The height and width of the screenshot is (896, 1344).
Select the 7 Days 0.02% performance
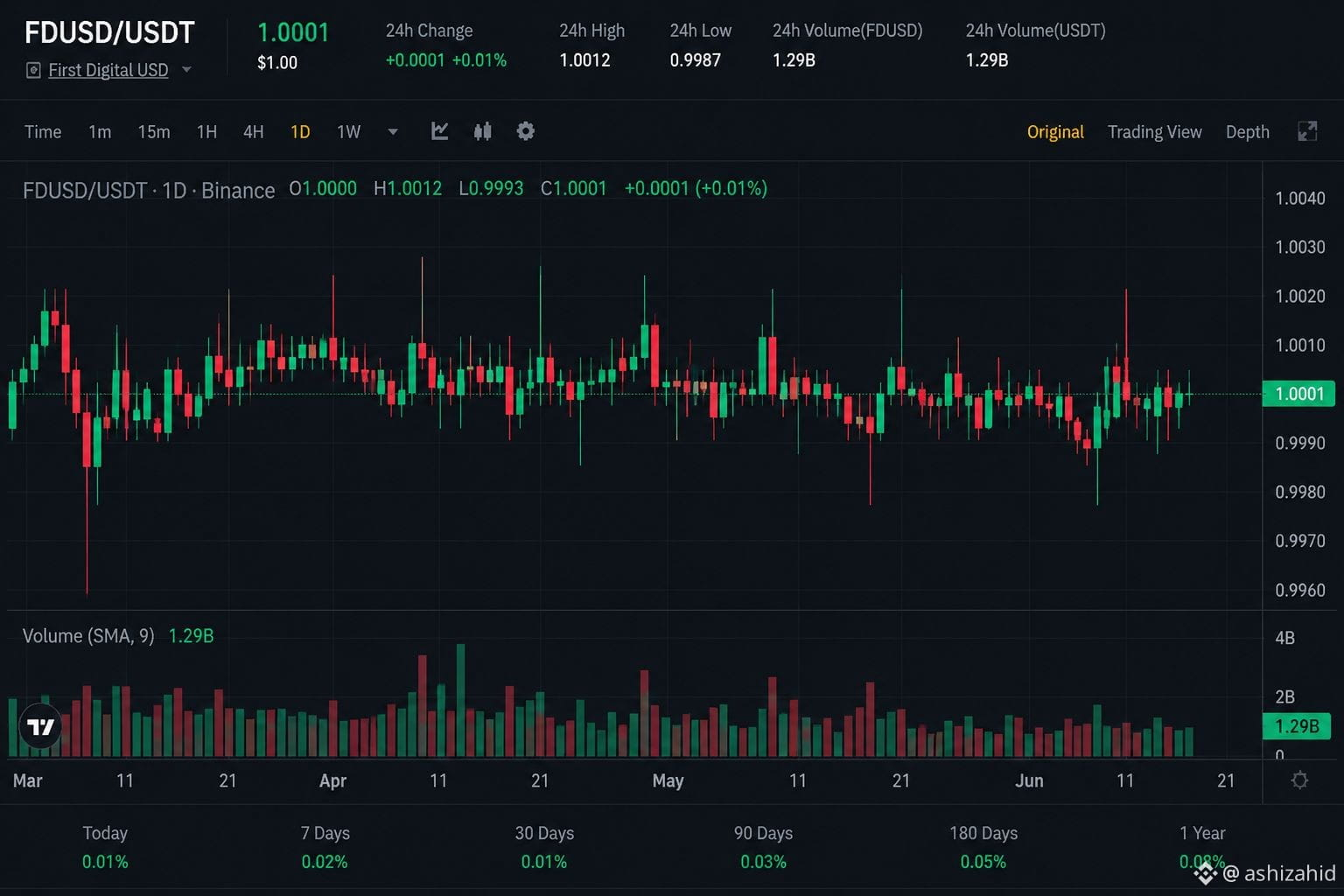[325, 847]
